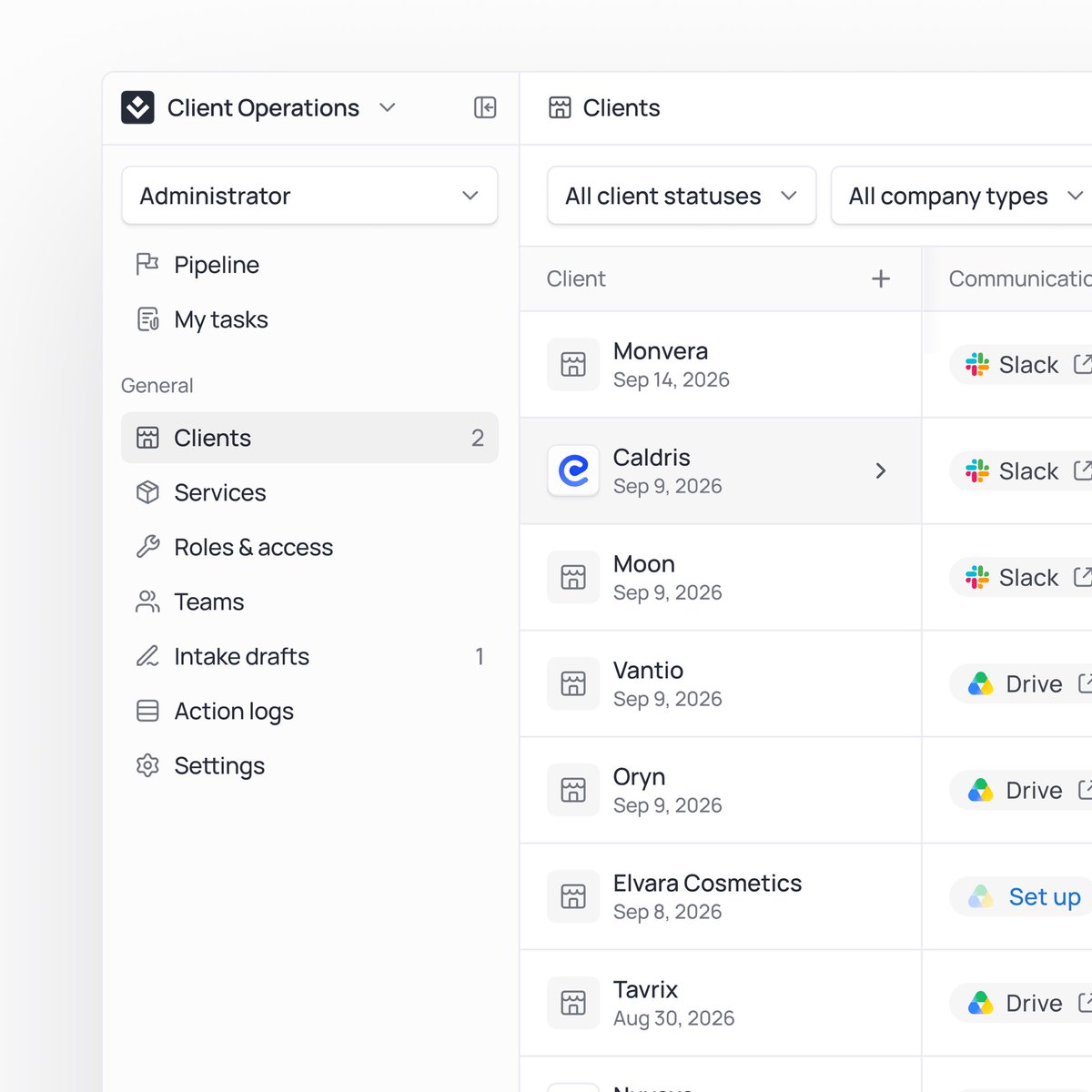Open the Moon client row
This screenshot has width=1092, height=1092.
tap(721, 578)
